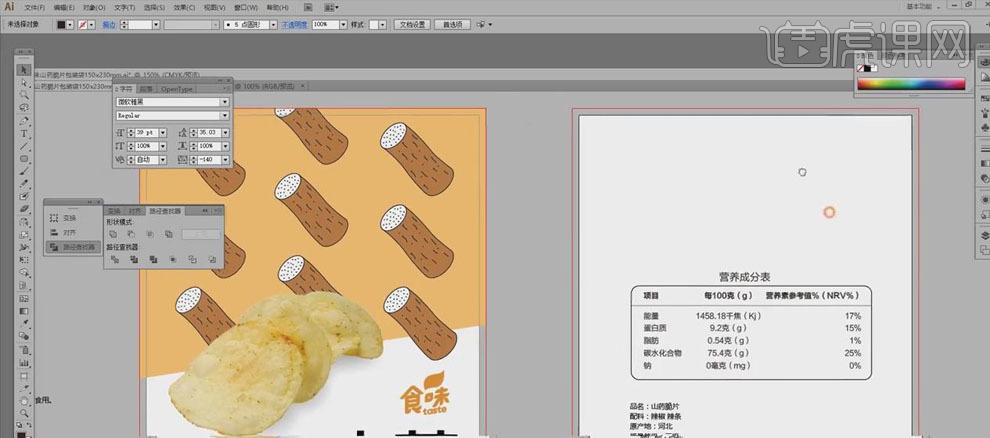Click the Exclude shape mode icon
The height and width of the screenshot is (438, 990).
[169, 234]
